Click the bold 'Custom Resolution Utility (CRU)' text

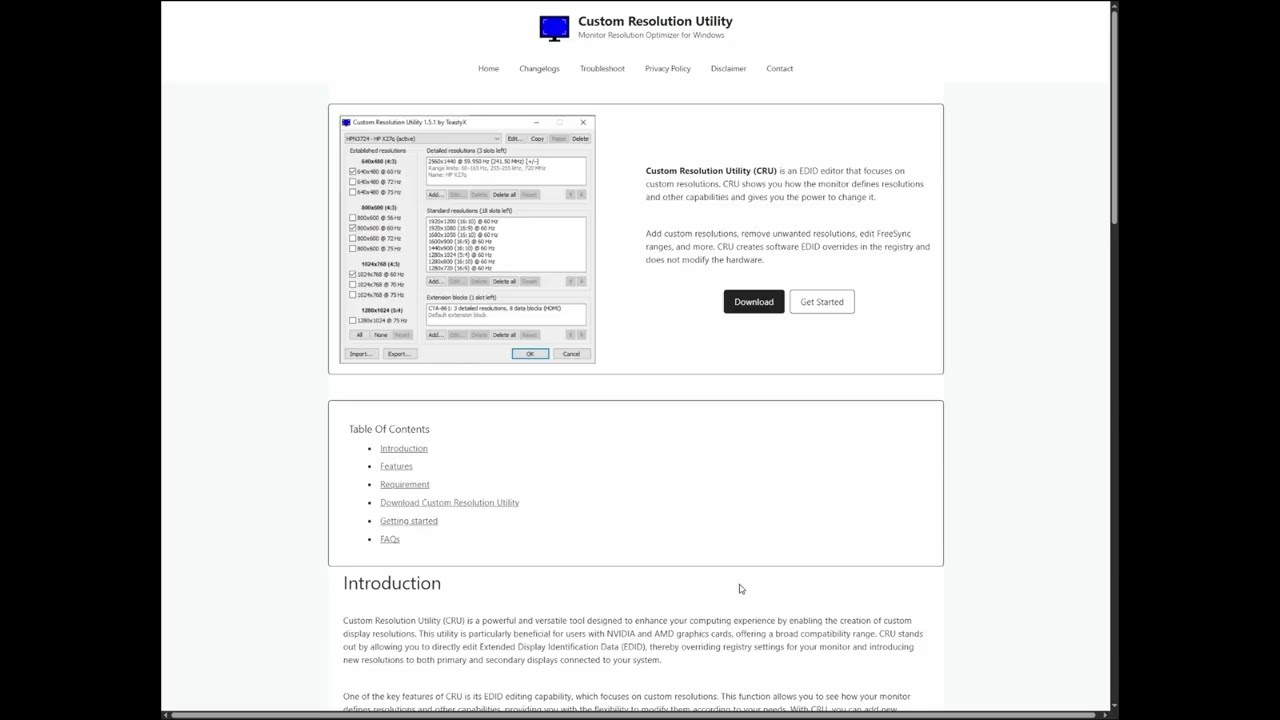click(711, 171)
